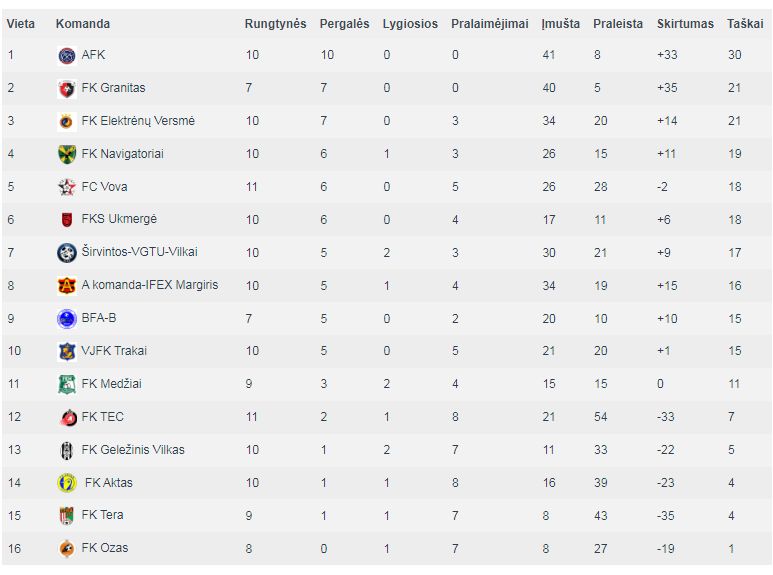Click the Taškai column header
Screen dimensions: 773x575
(x=745, y=24)
